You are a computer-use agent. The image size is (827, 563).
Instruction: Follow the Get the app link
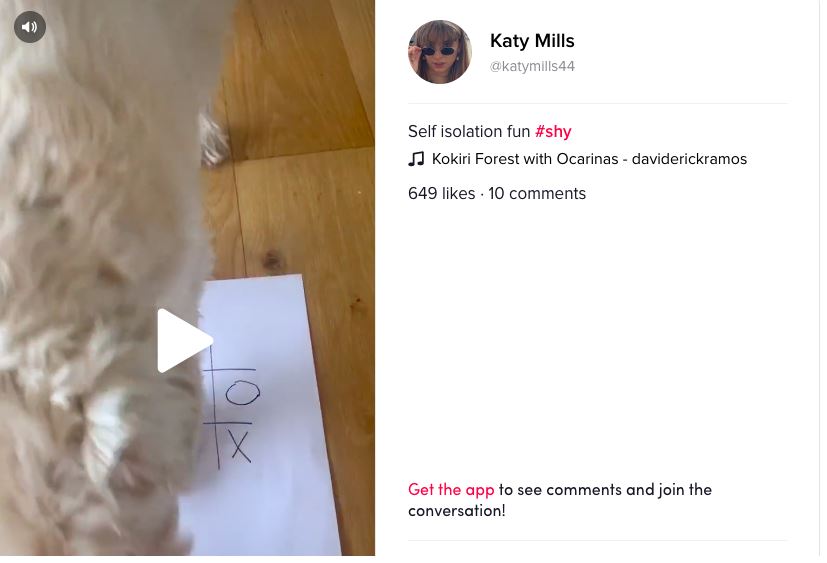point(451,490)
